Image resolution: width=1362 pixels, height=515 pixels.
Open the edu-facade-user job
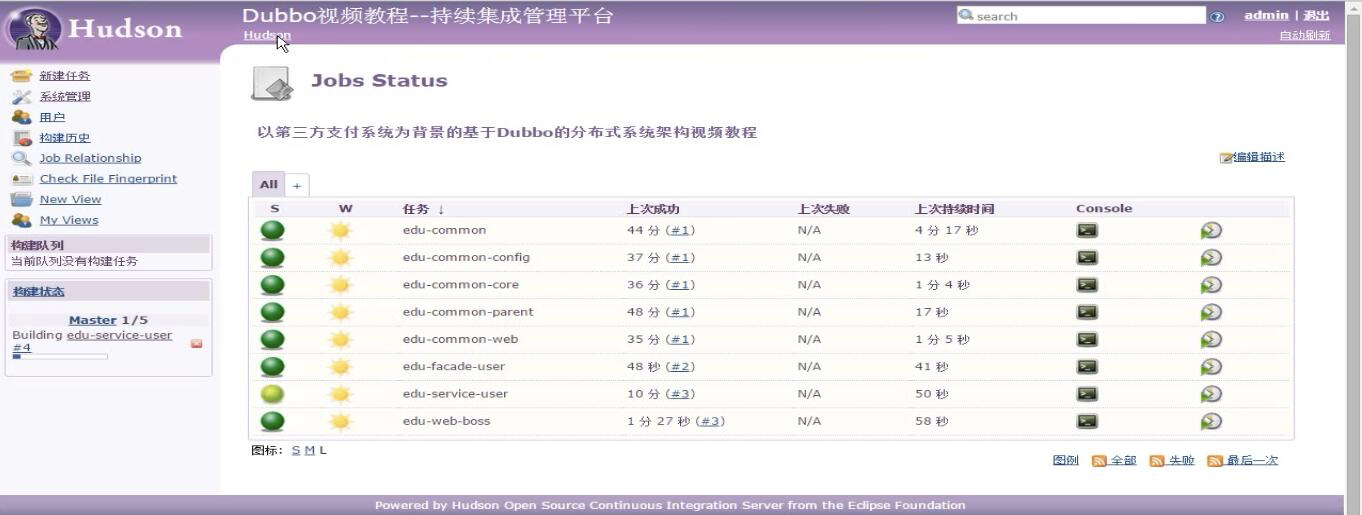pyautogui.click(x=453, y=366)
